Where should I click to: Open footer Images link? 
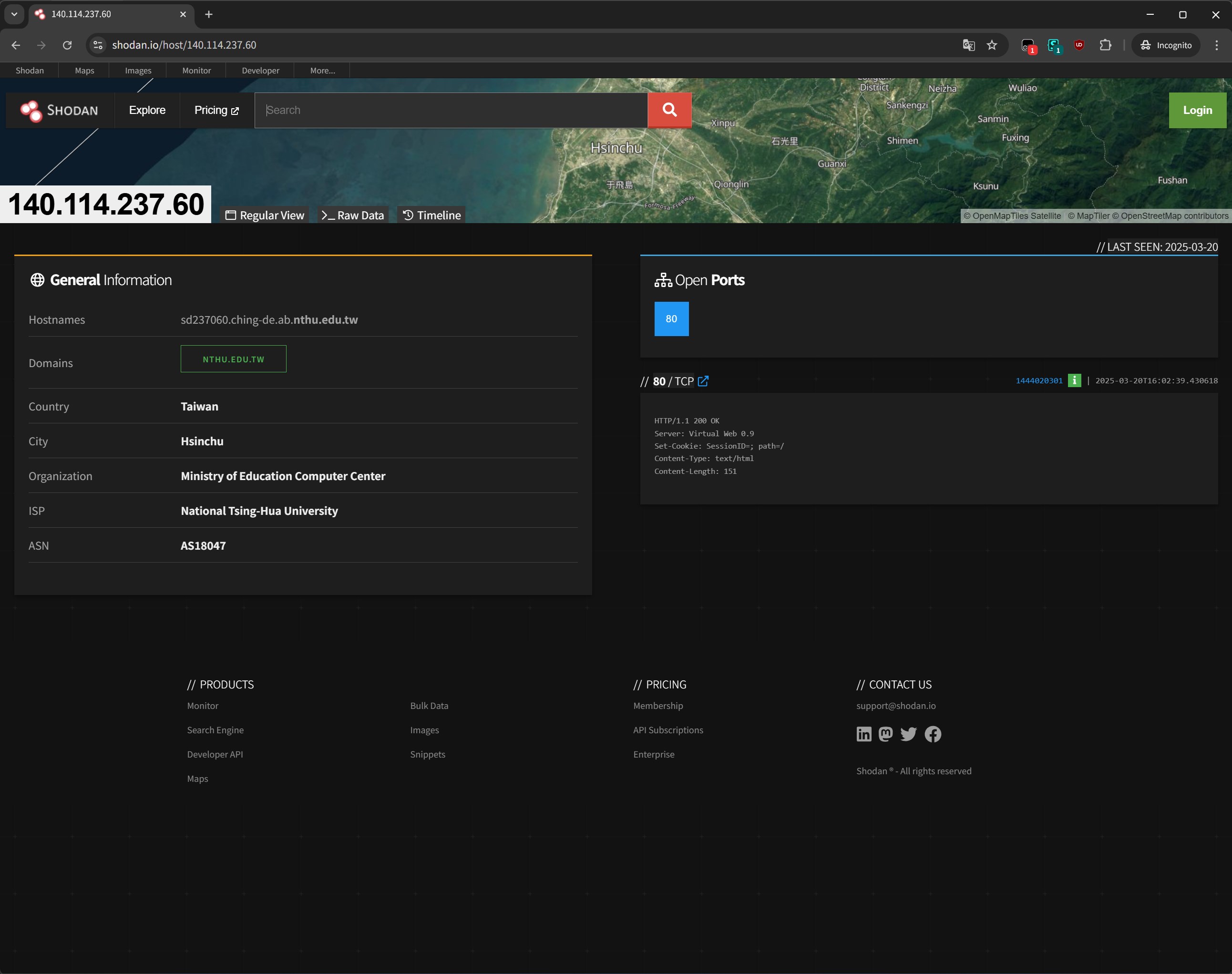click(x=424, y=730)
